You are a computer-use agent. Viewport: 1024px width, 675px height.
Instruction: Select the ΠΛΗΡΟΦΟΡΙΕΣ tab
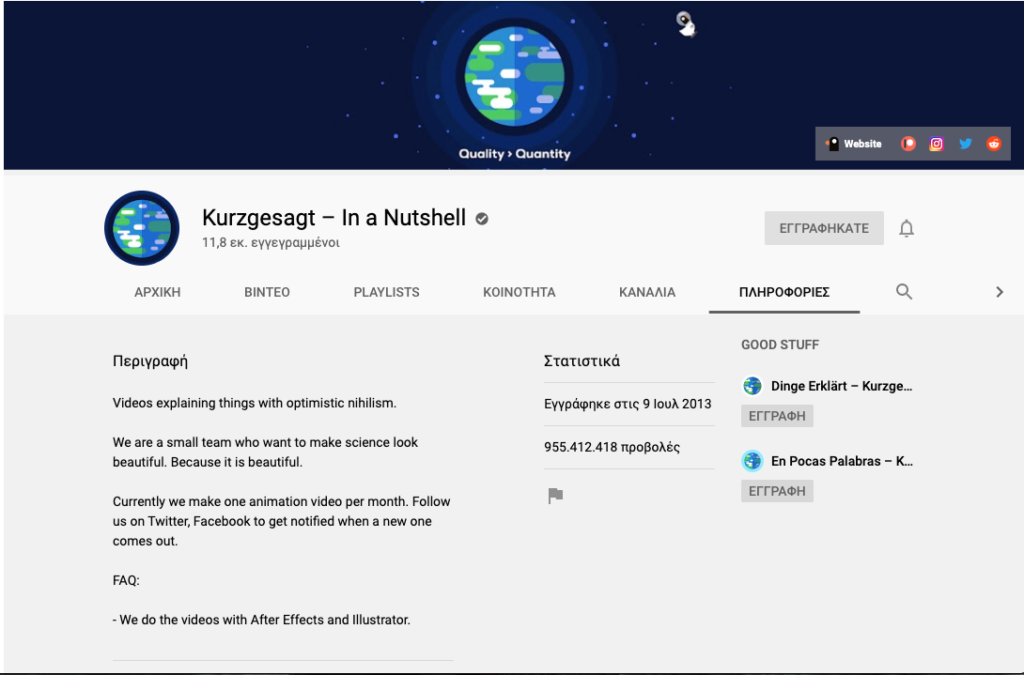click(784, 292)
